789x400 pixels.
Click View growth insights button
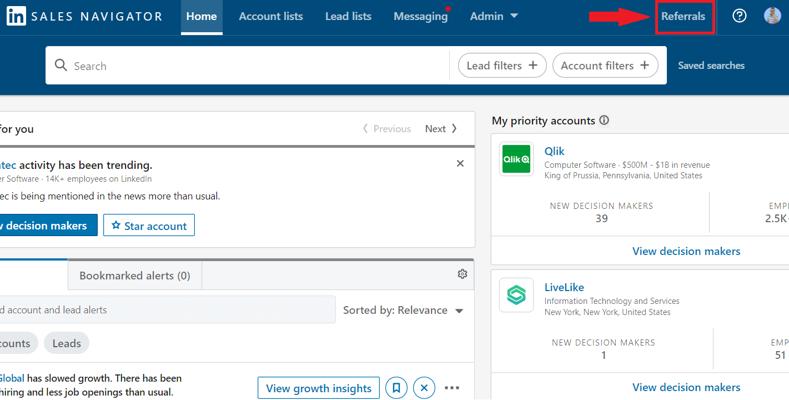pyautogui.click(x=319, y=388)
